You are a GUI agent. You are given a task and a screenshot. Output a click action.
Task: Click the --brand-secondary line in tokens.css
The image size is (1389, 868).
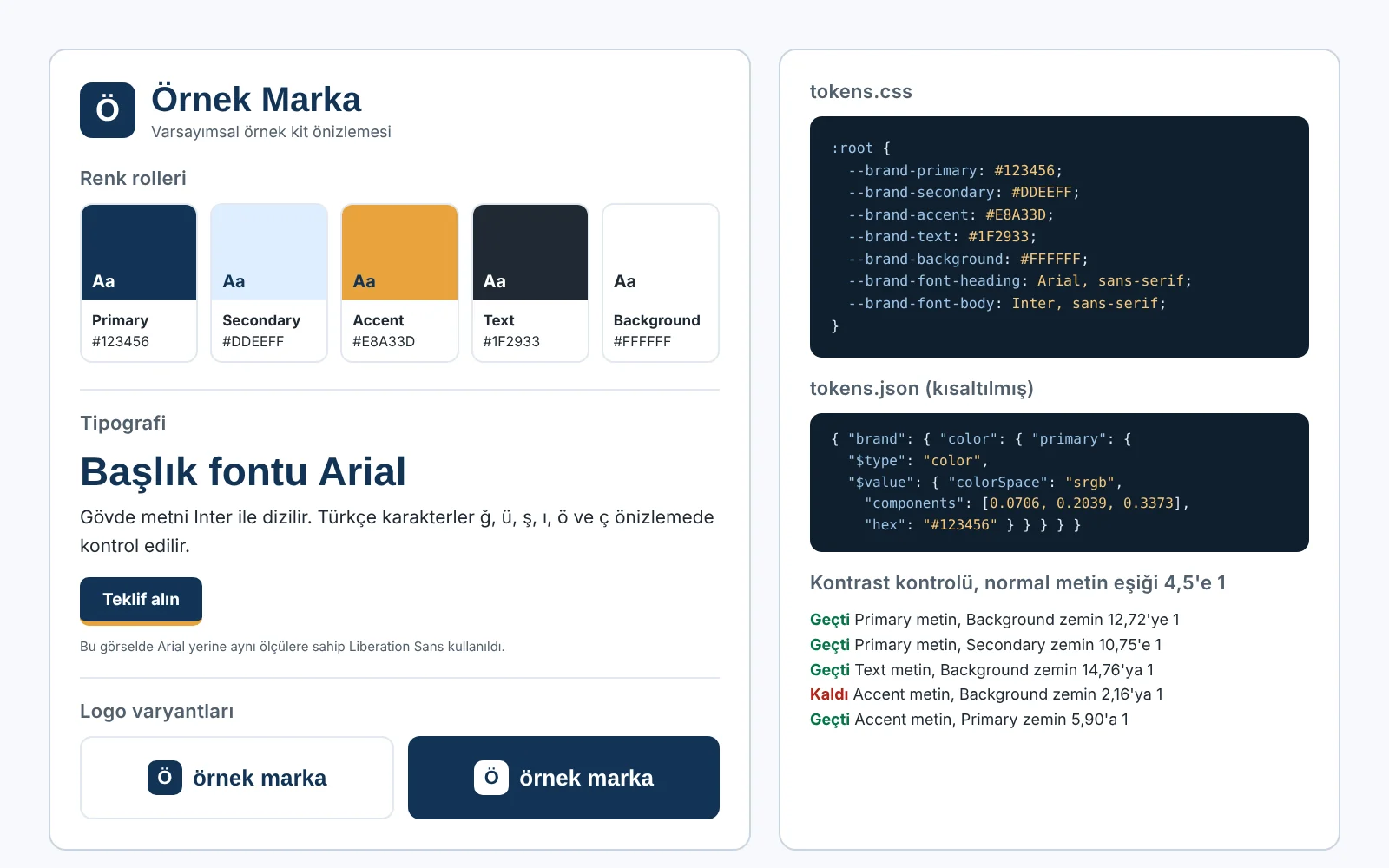[x=964, y=193]
